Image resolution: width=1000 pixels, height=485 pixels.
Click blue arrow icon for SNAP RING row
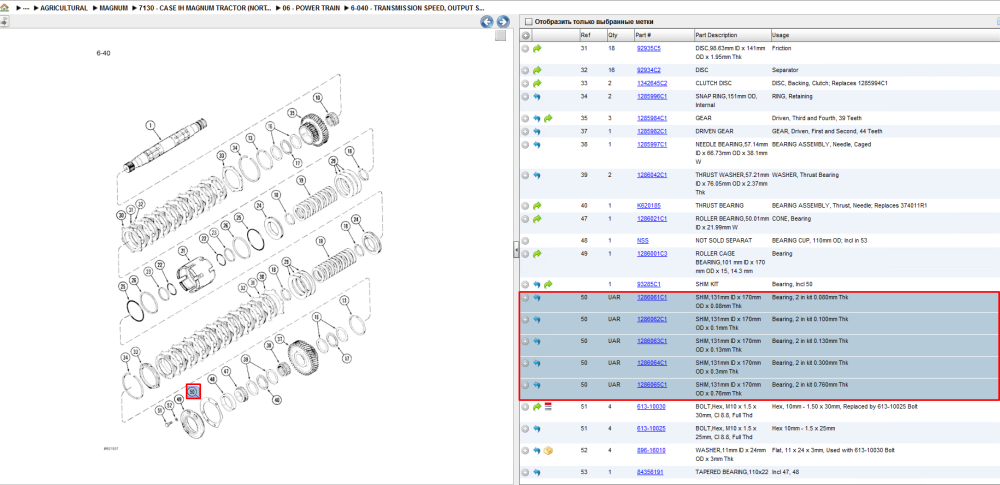coord(537,96)
